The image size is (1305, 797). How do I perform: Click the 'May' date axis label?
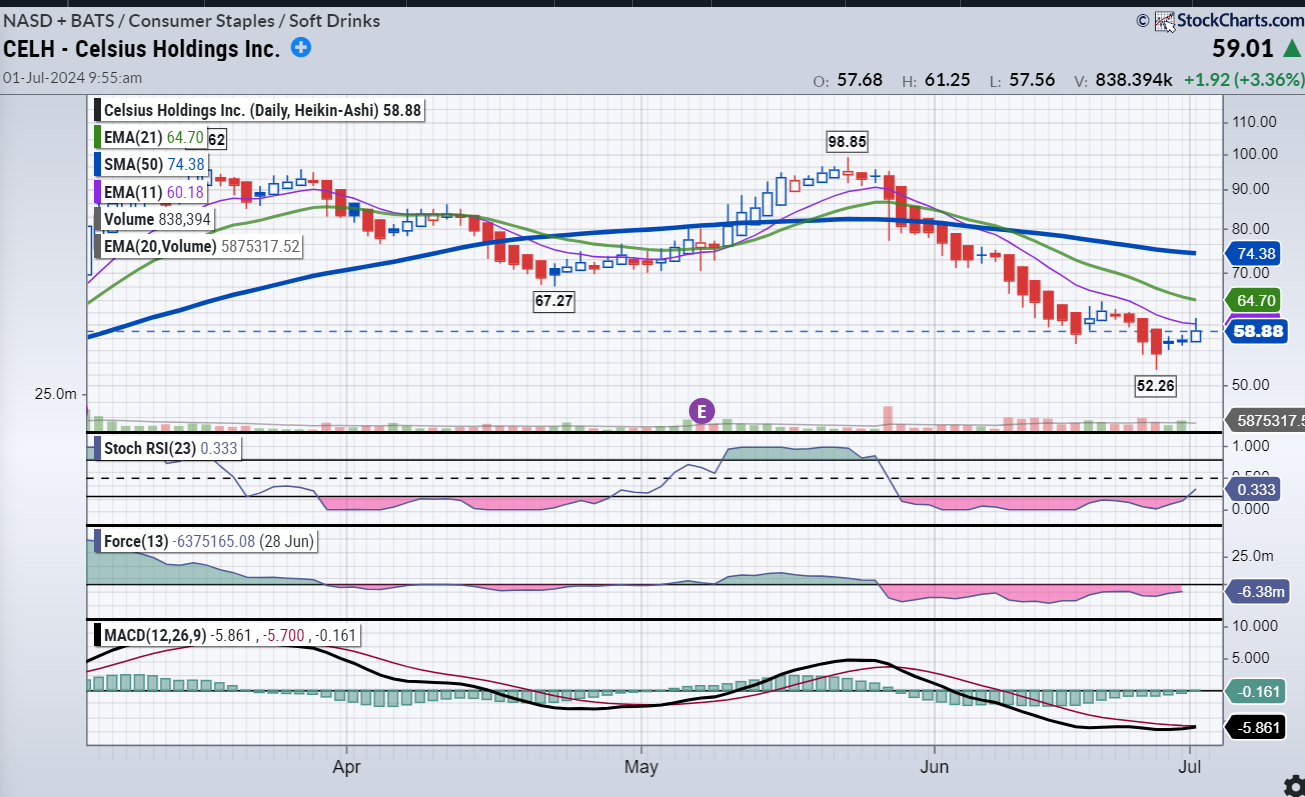coord(641,768)
